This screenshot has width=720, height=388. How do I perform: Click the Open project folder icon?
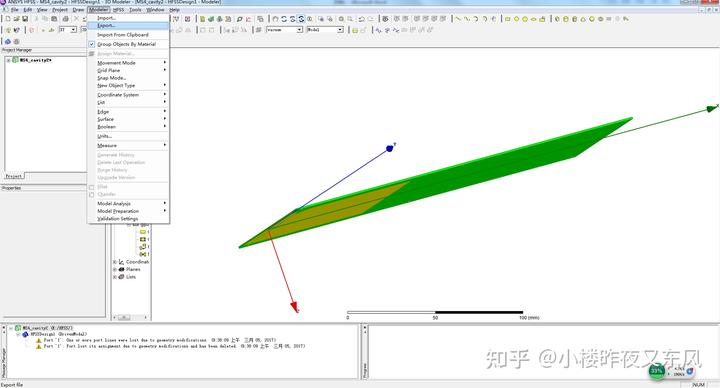pos(17,19)
